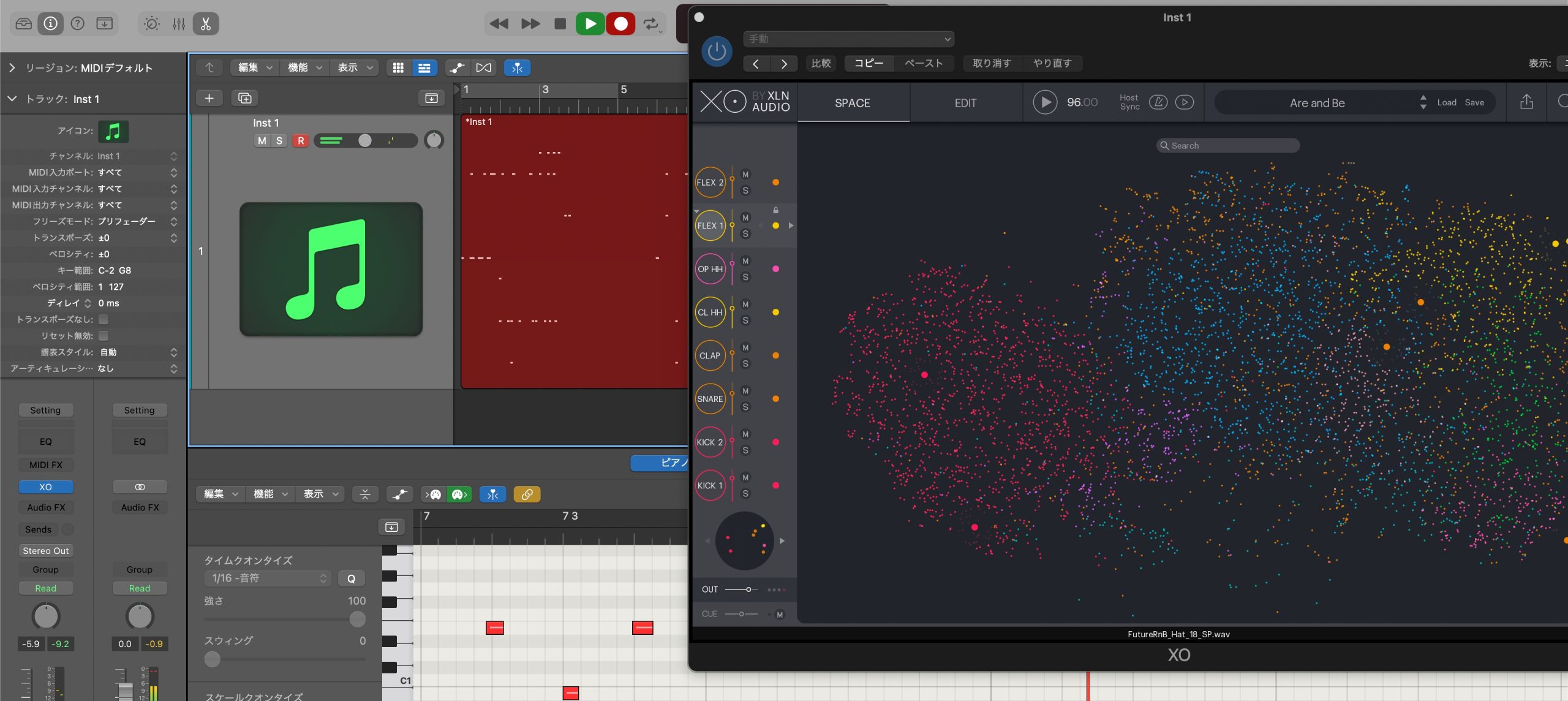1568x701 pixels.
Task: Open the 機能 menu in tracks area
Action: (304, 67)
